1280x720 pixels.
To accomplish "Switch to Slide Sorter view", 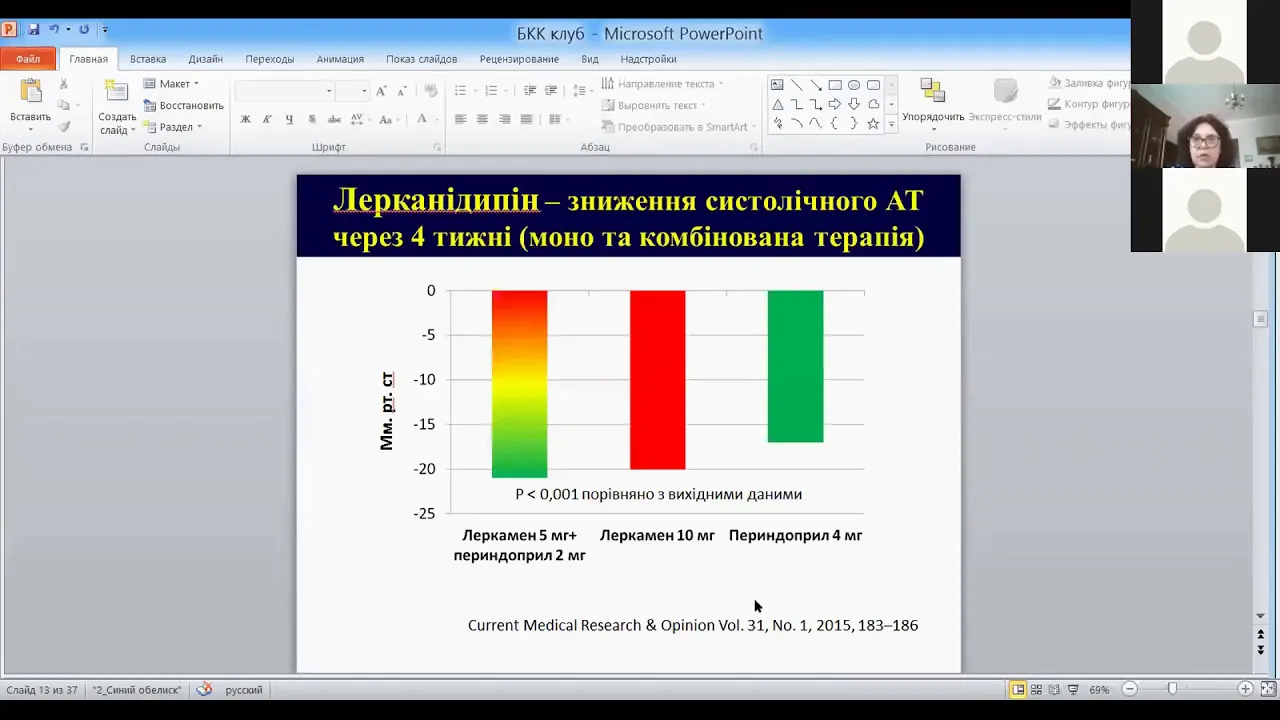I will (x=1037, y=689).
